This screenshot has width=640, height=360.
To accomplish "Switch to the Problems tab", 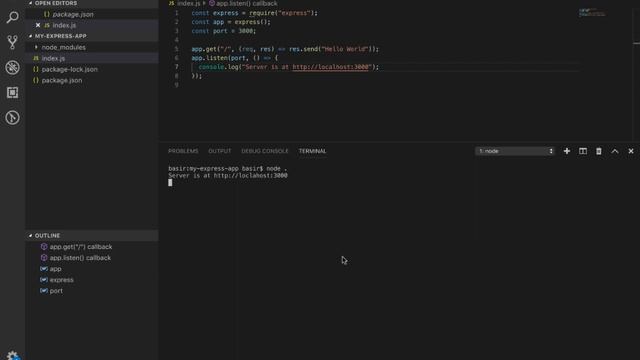I will coord(183,151).
